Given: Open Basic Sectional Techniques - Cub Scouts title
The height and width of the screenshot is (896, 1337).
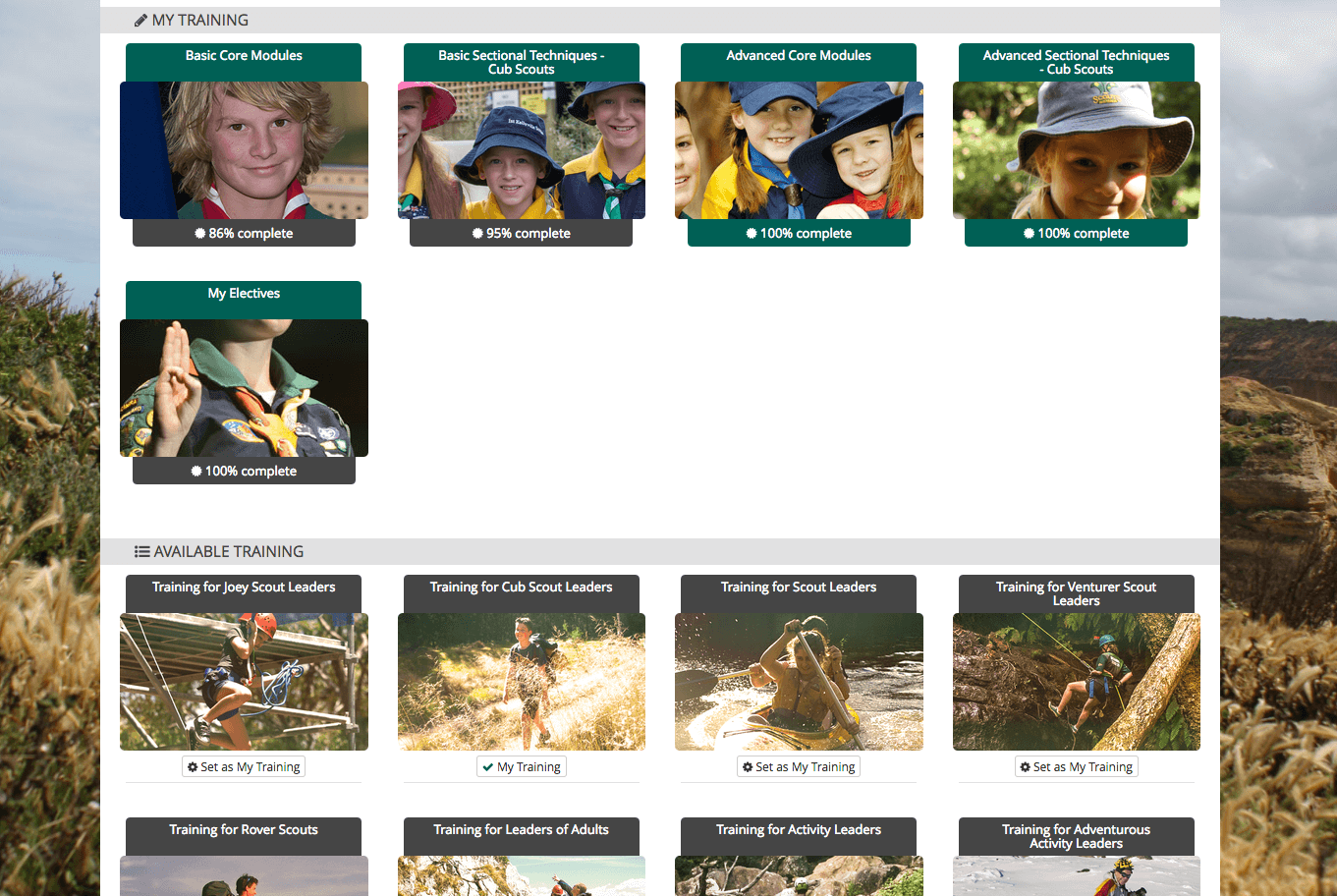Looking at the screenshot, I should point(522,62).
